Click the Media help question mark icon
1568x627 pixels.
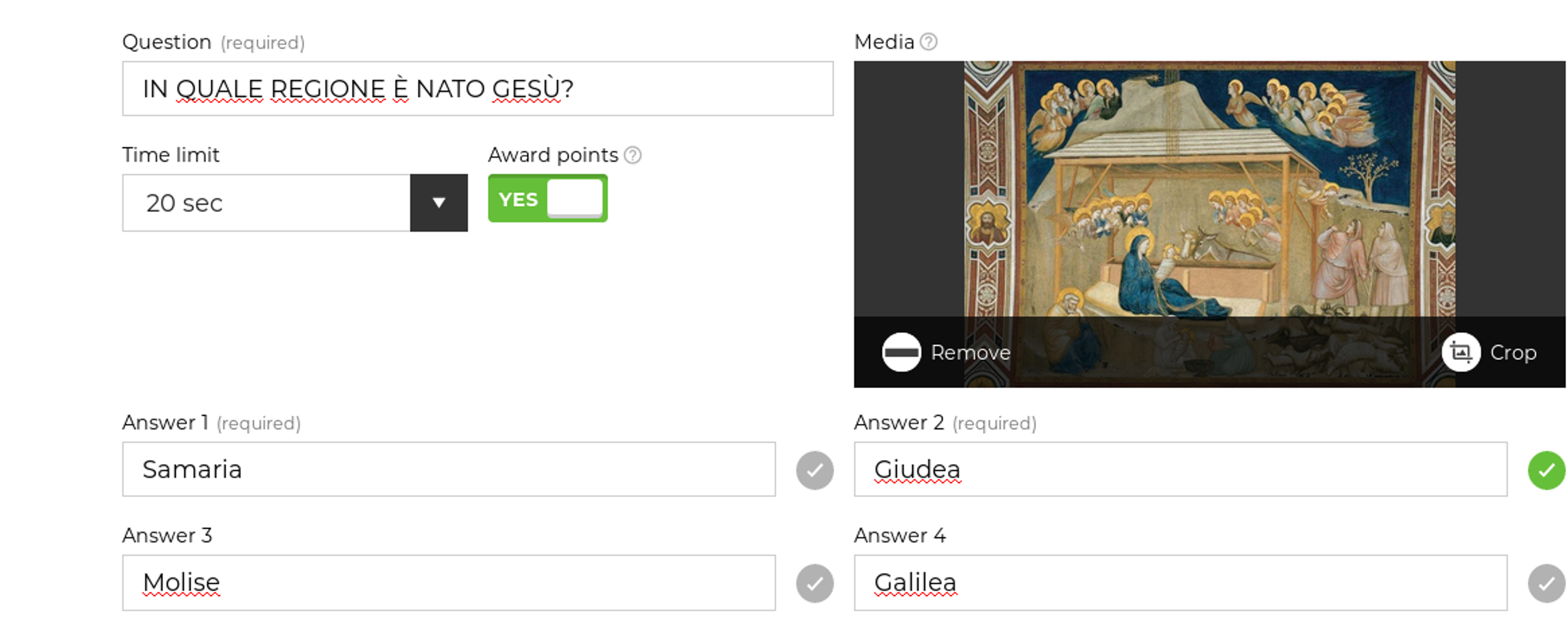(928, 41)
